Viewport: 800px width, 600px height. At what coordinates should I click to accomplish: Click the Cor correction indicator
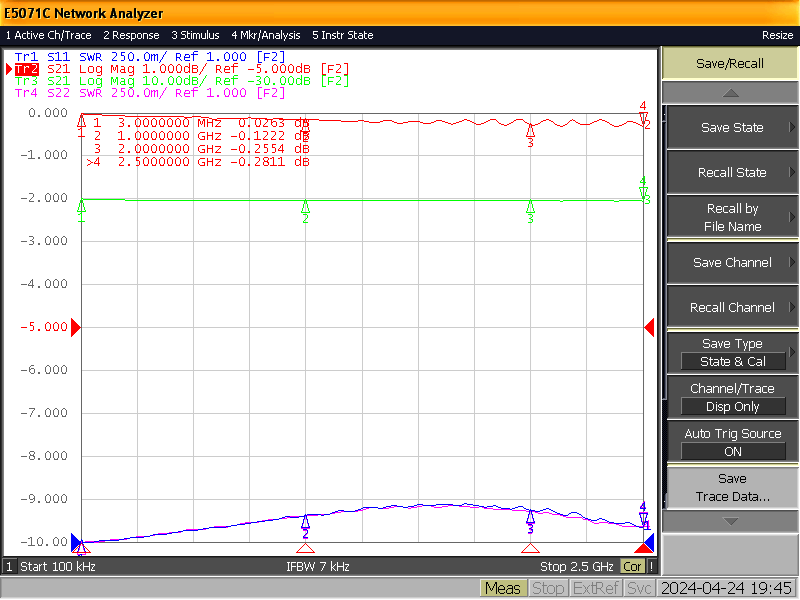tap(632, 567)
